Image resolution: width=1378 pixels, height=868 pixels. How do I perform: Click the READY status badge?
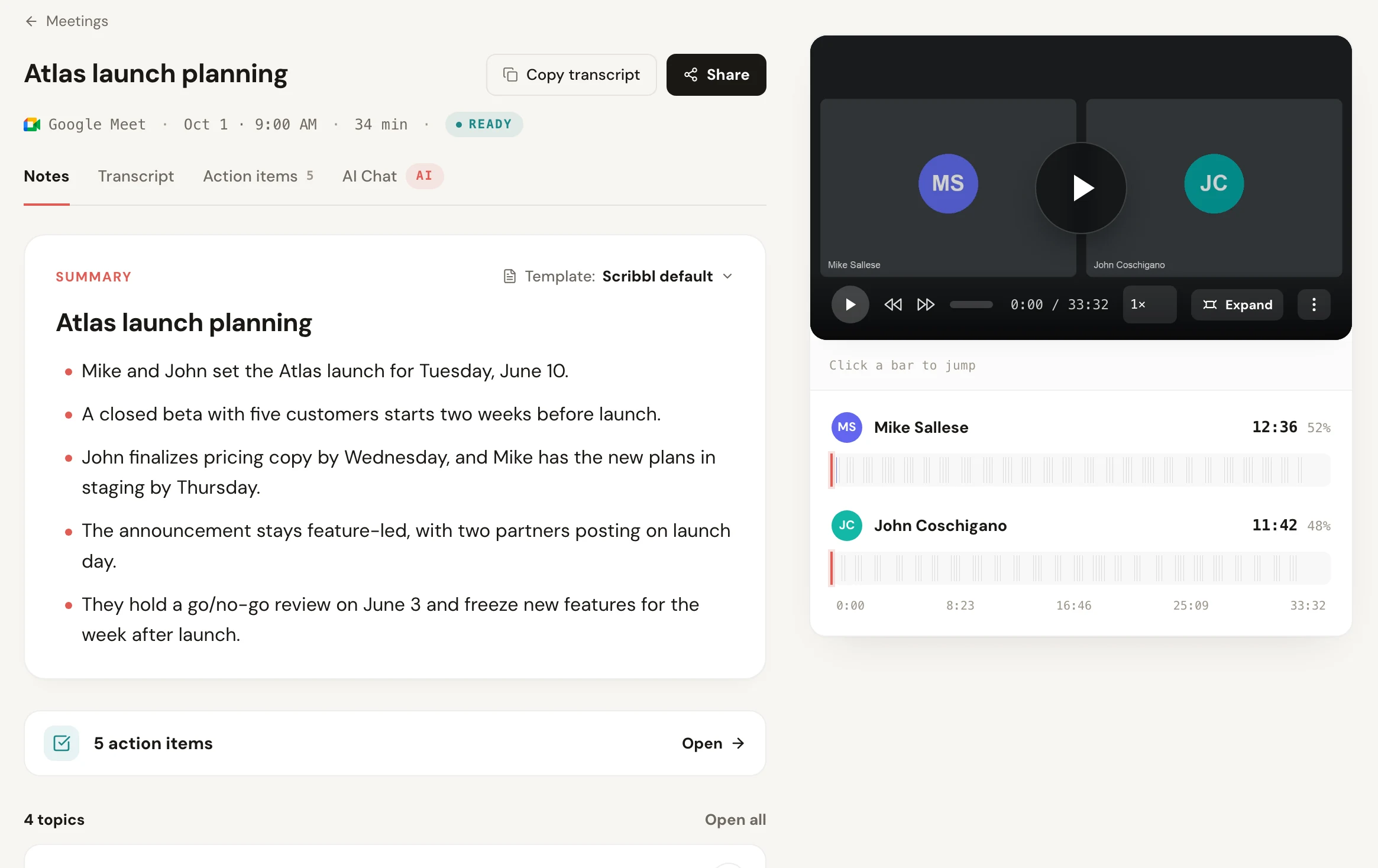tap(484, 124)
